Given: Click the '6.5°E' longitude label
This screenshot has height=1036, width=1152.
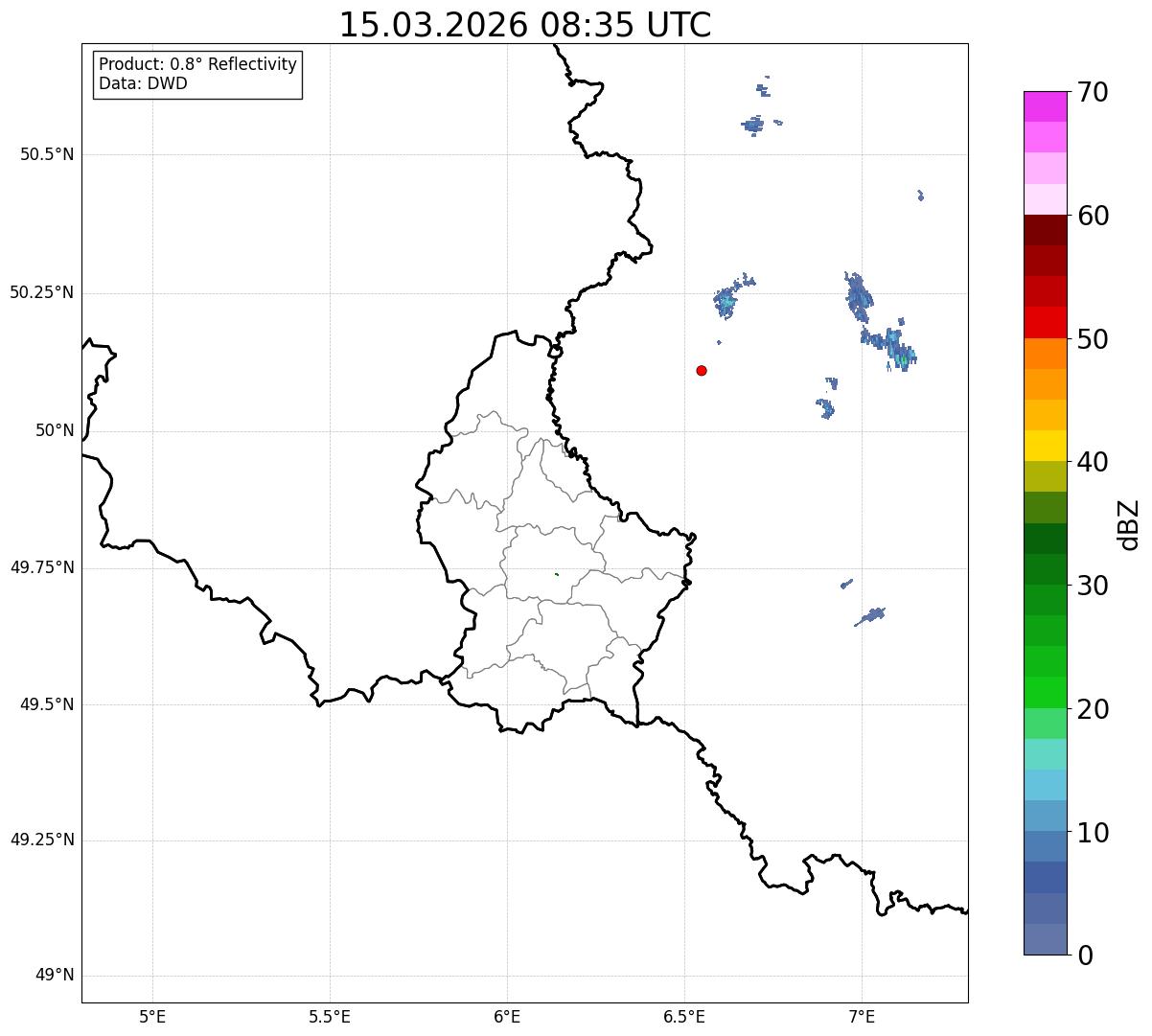Looking at the screenshot, I should point(684,1016).
